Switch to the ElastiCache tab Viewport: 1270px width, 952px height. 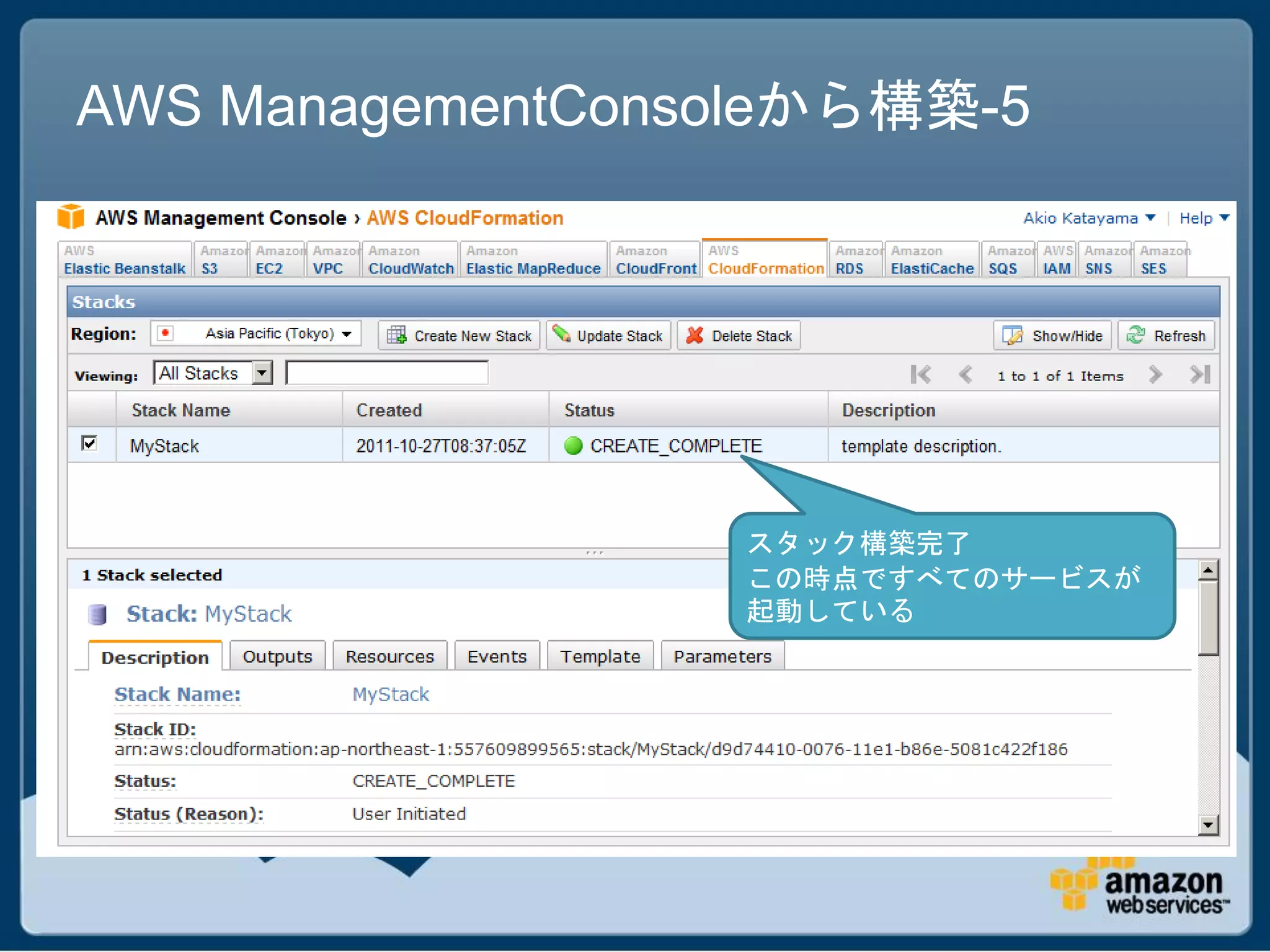click(x=932, y=260)
